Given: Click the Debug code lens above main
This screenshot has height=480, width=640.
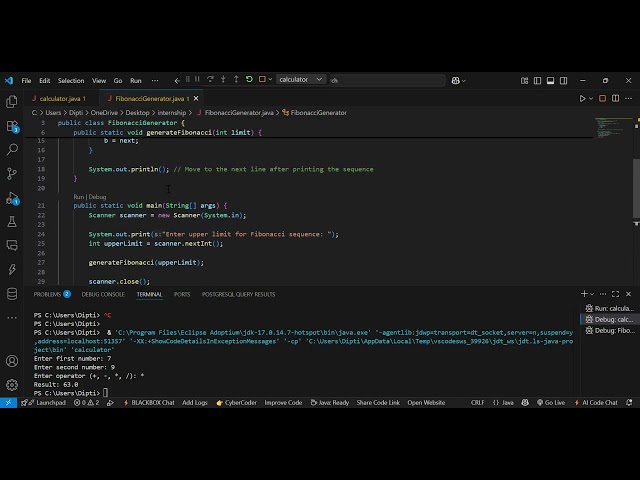Looking at the screenshot, I should 97,197.
